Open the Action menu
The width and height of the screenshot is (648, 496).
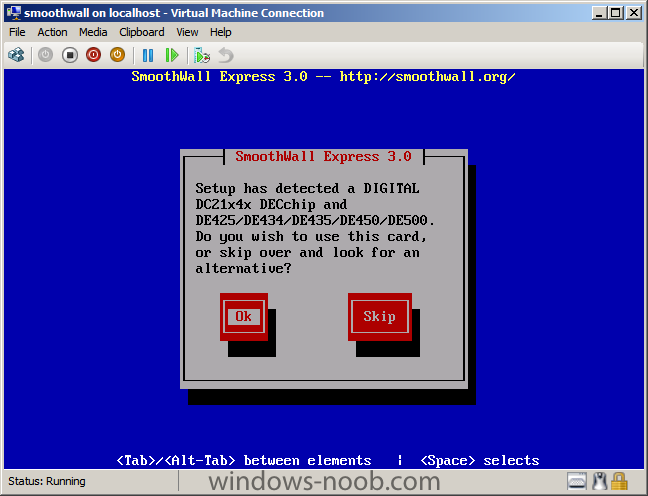(52, 32)
